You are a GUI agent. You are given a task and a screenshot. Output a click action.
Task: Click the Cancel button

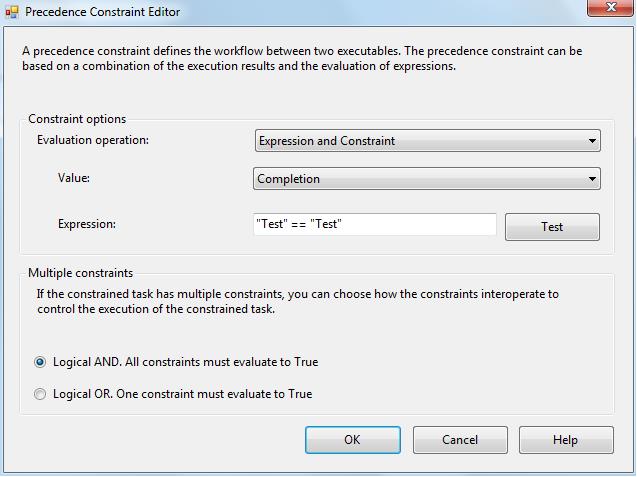pyautogui.click(x=460, y=440)
